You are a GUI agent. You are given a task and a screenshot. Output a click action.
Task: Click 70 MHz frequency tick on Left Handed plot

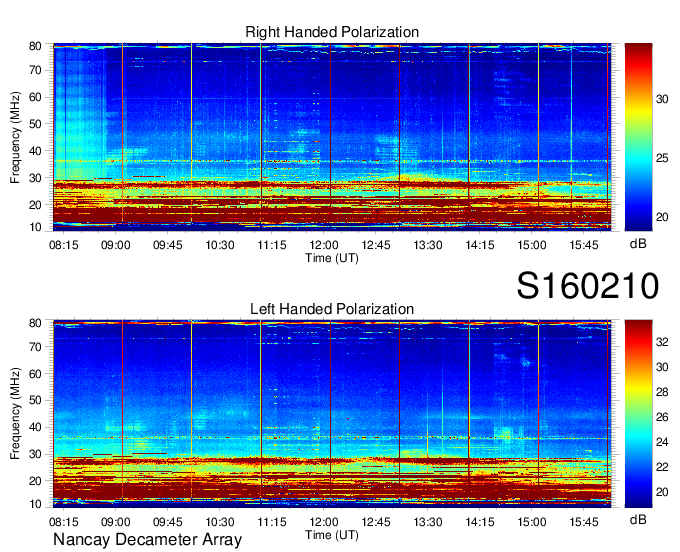[x=36, y=347]
